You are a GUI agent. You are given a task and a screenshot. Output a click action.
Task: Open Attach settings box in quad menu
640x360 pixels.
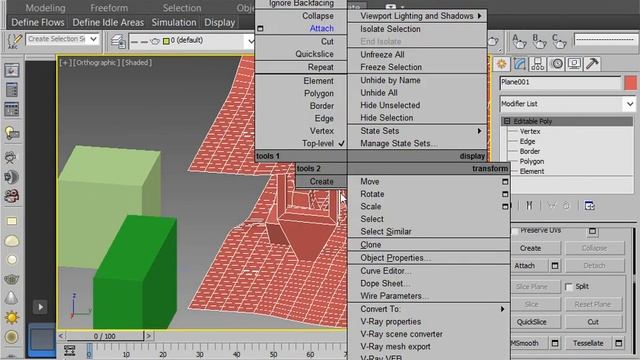[x=260, y=29]
